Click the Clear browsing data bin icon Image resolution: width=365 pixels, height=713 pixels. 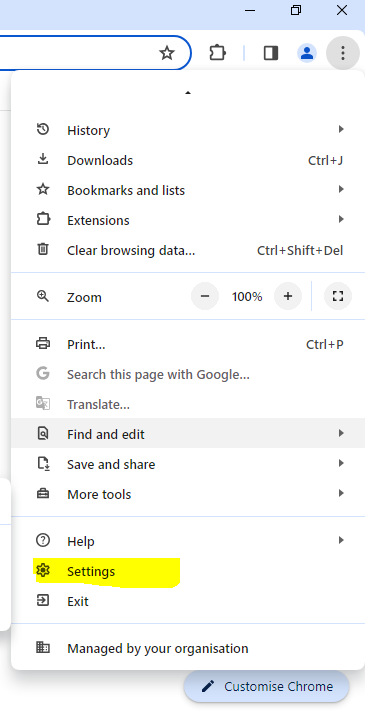click(43, 249)
